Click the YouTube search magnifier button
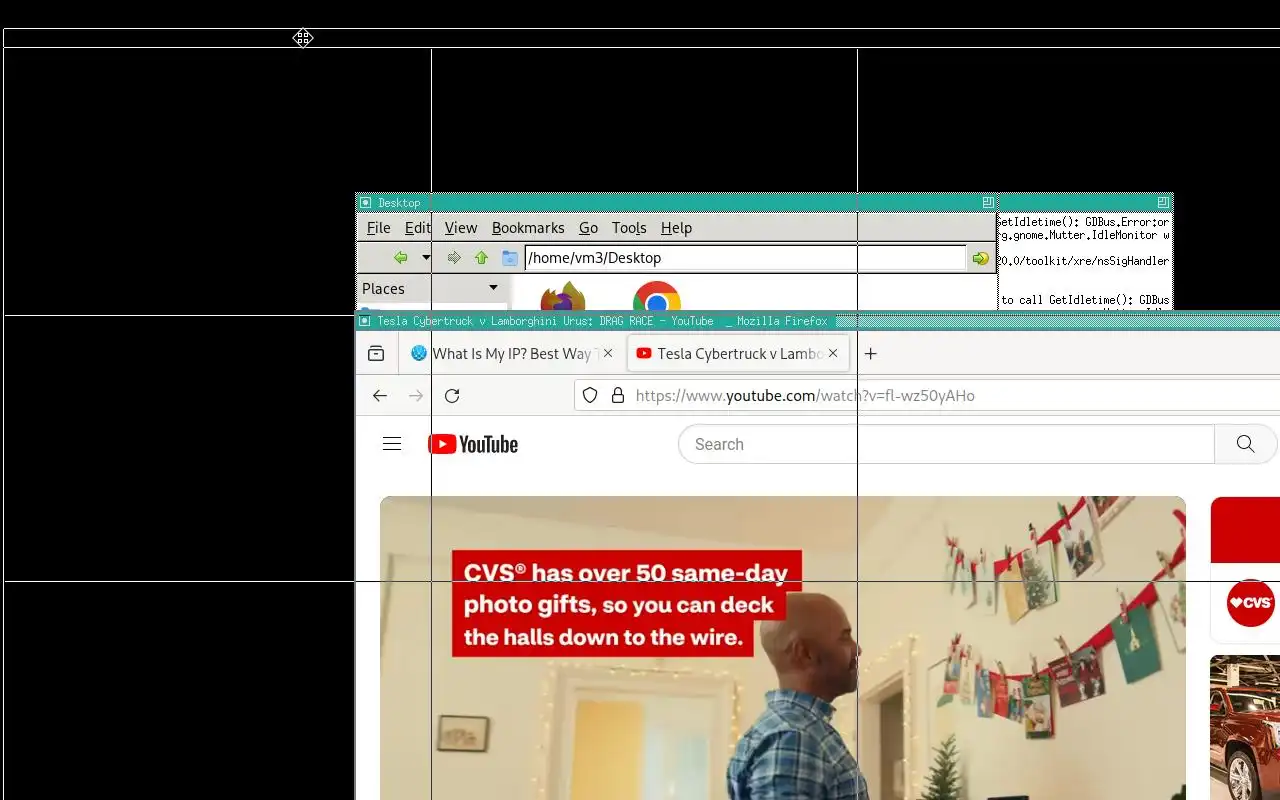This screenshot has width=1280, height=800. (1245, 444)
